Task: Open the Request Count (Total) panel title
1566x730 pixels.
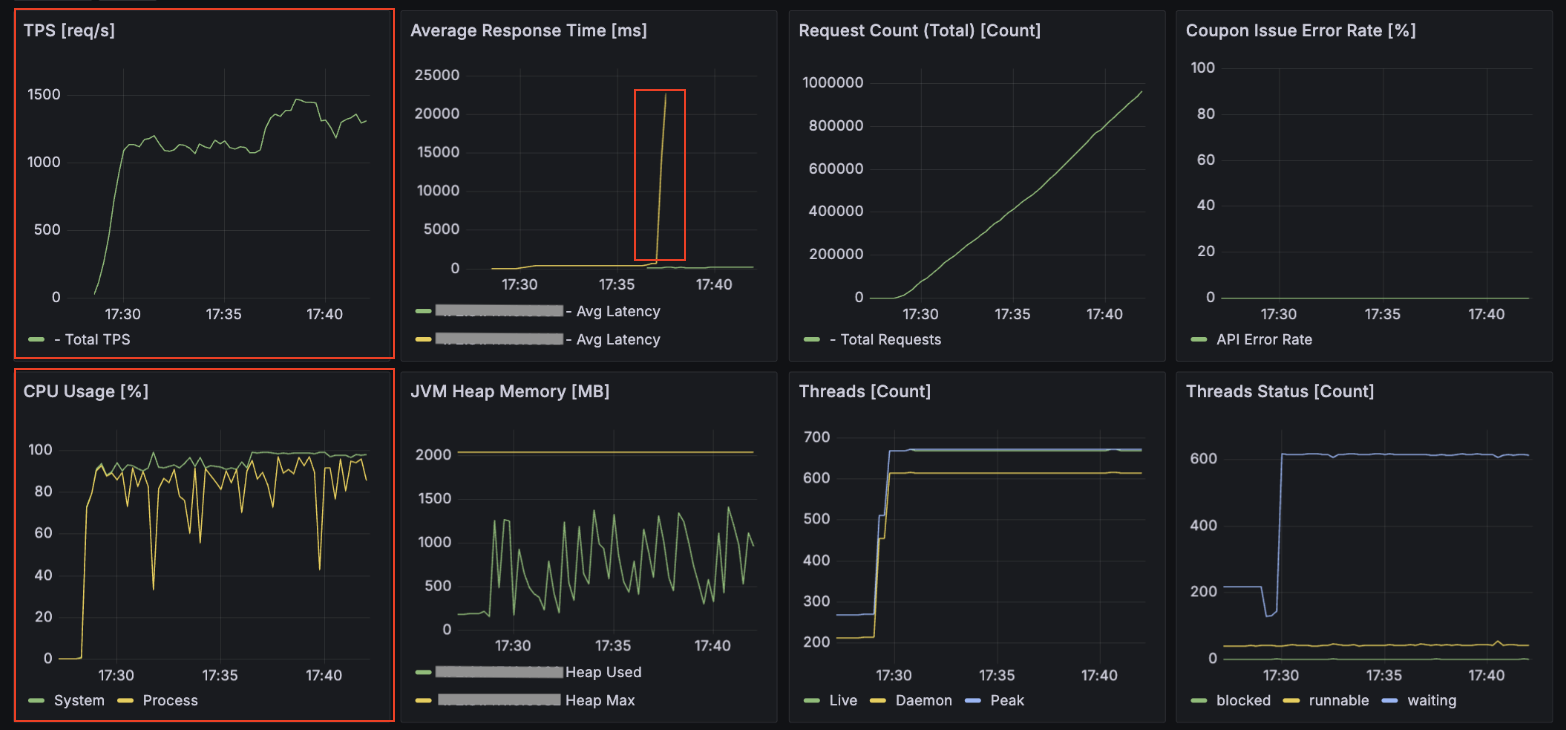Action: pos(919,30)
